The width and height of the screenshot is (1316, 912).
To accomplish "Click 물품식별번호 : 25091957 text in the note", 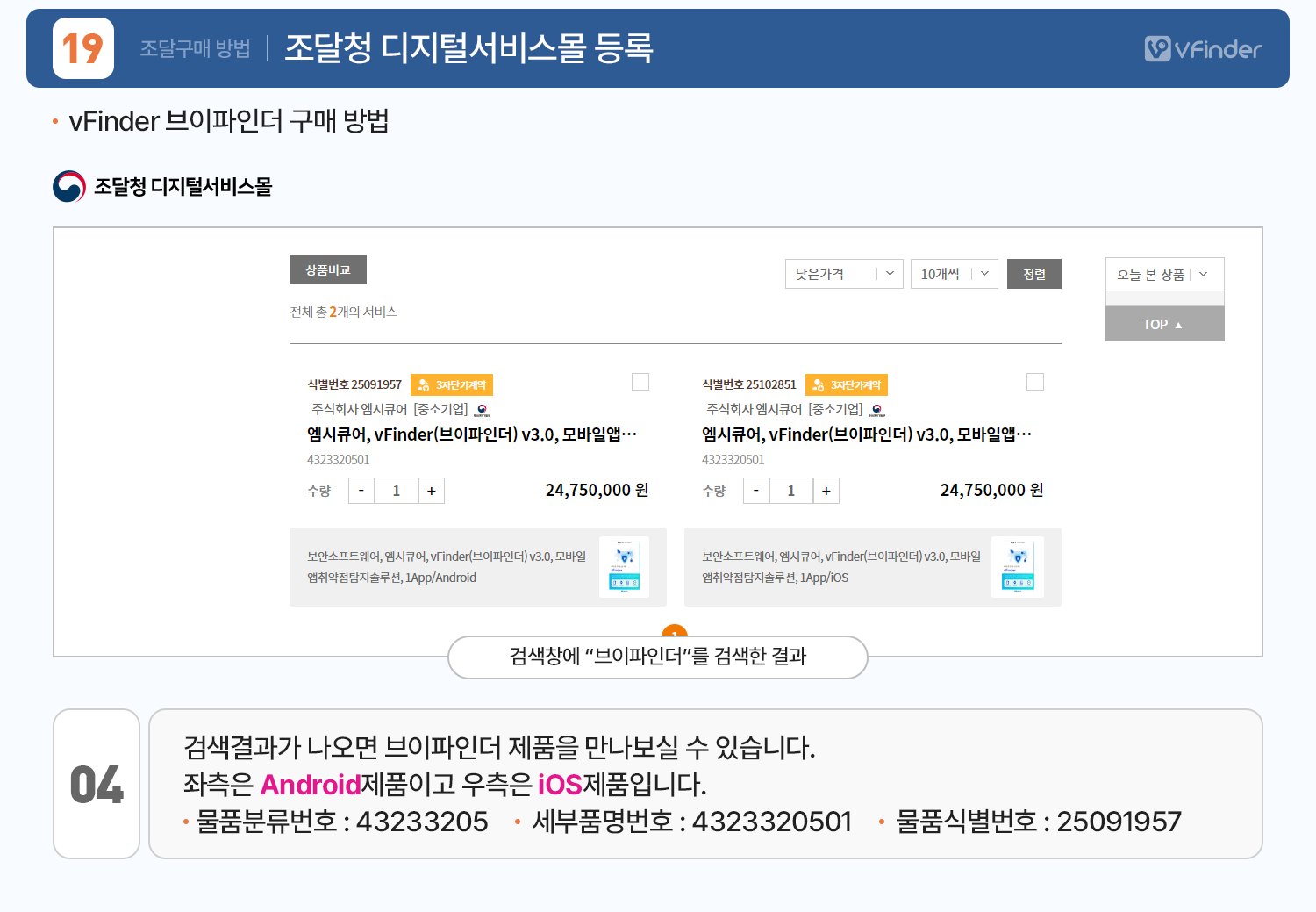I will [x=1039, y=822].
